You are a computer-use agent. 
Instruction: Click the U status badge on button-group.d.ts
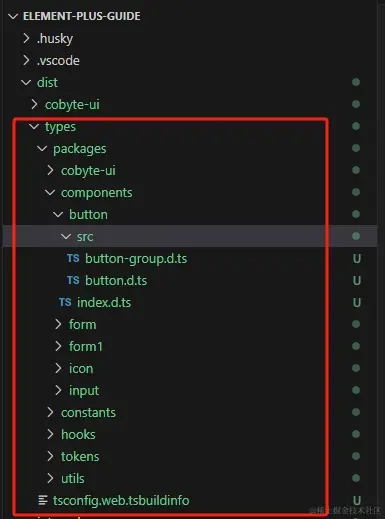(x=357, y=259)
